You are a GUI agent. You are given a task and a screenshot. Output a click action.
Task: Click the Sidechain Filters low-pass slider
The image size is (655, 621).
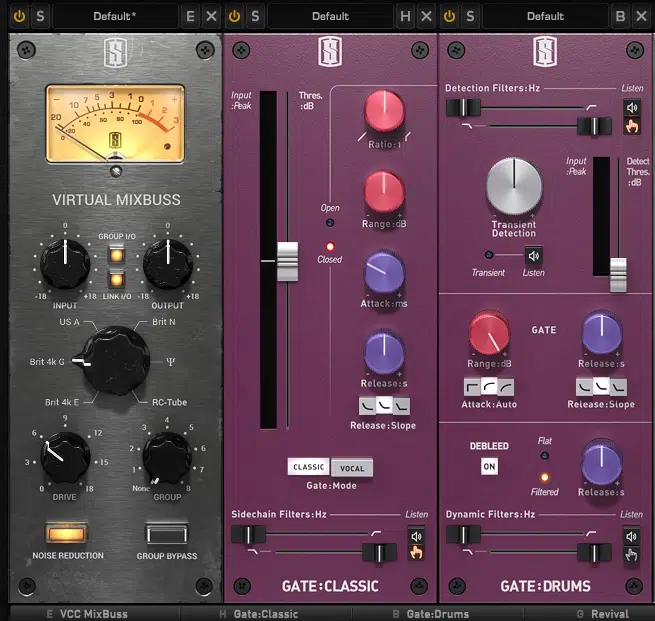(x=379, y=553)
